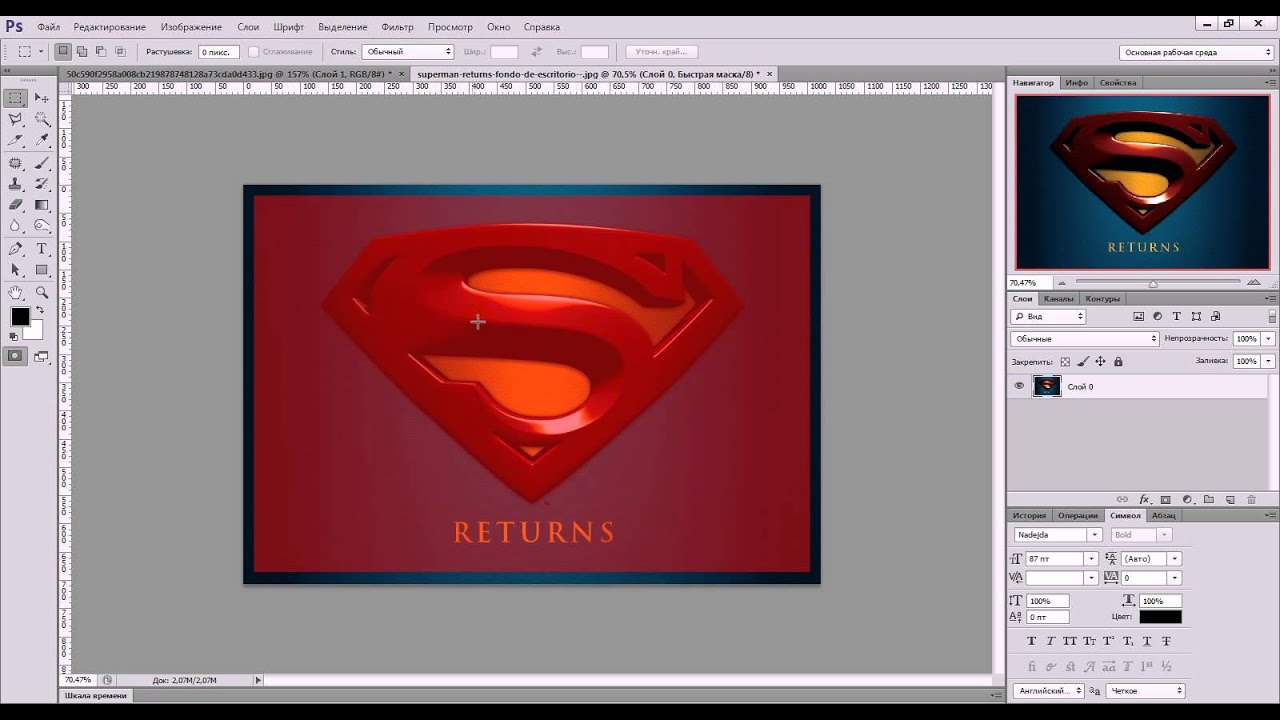This screenshot has height=720, width=1280.
Task: Click the Уточн. край button
Action: [662, 51]
